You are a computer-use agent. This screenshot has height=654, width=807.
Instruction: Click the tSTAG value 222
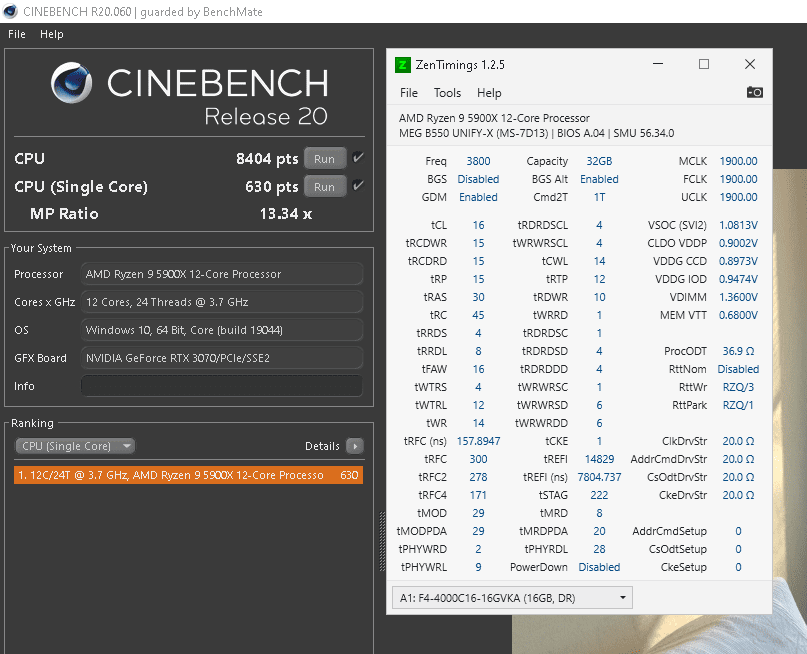[599, 496]
